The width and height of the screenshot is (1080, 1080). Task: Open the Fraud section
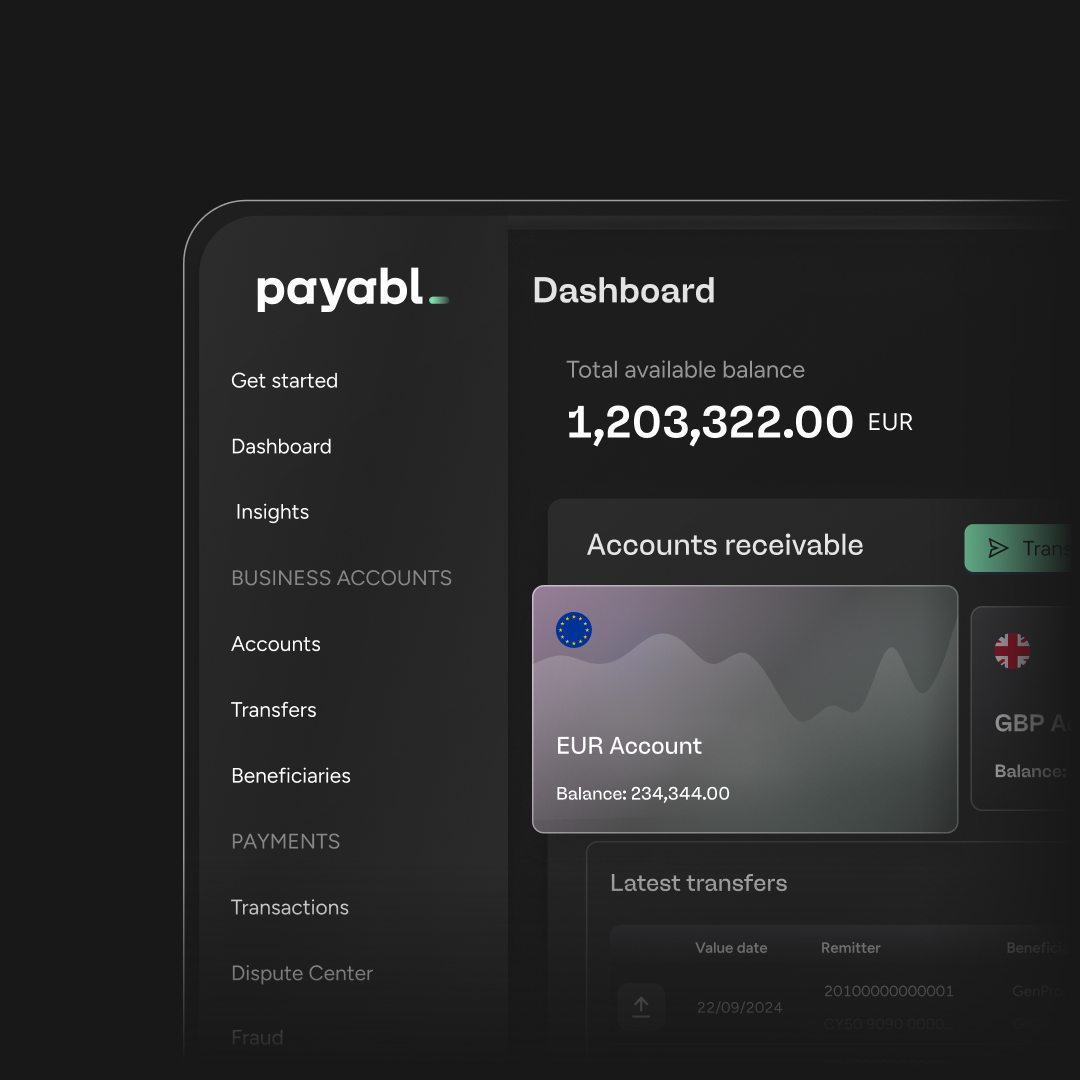point(257,1037)
